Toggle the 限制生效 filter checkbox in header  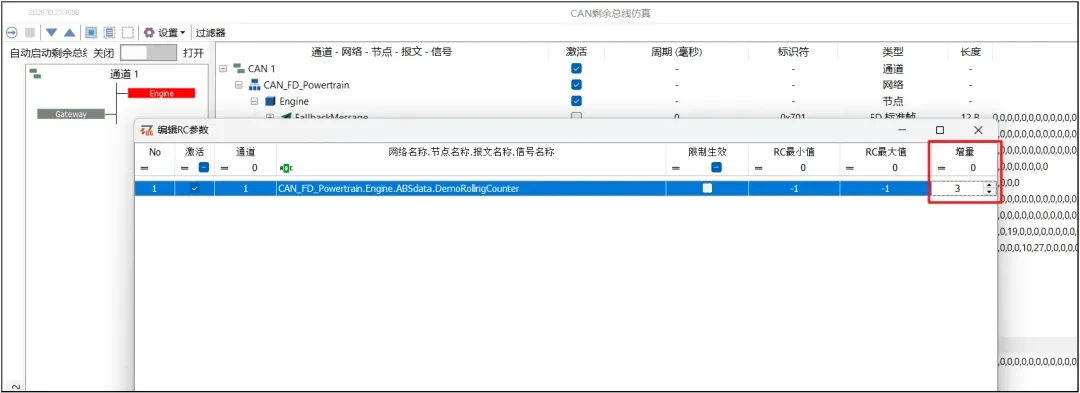pos(716,167)
